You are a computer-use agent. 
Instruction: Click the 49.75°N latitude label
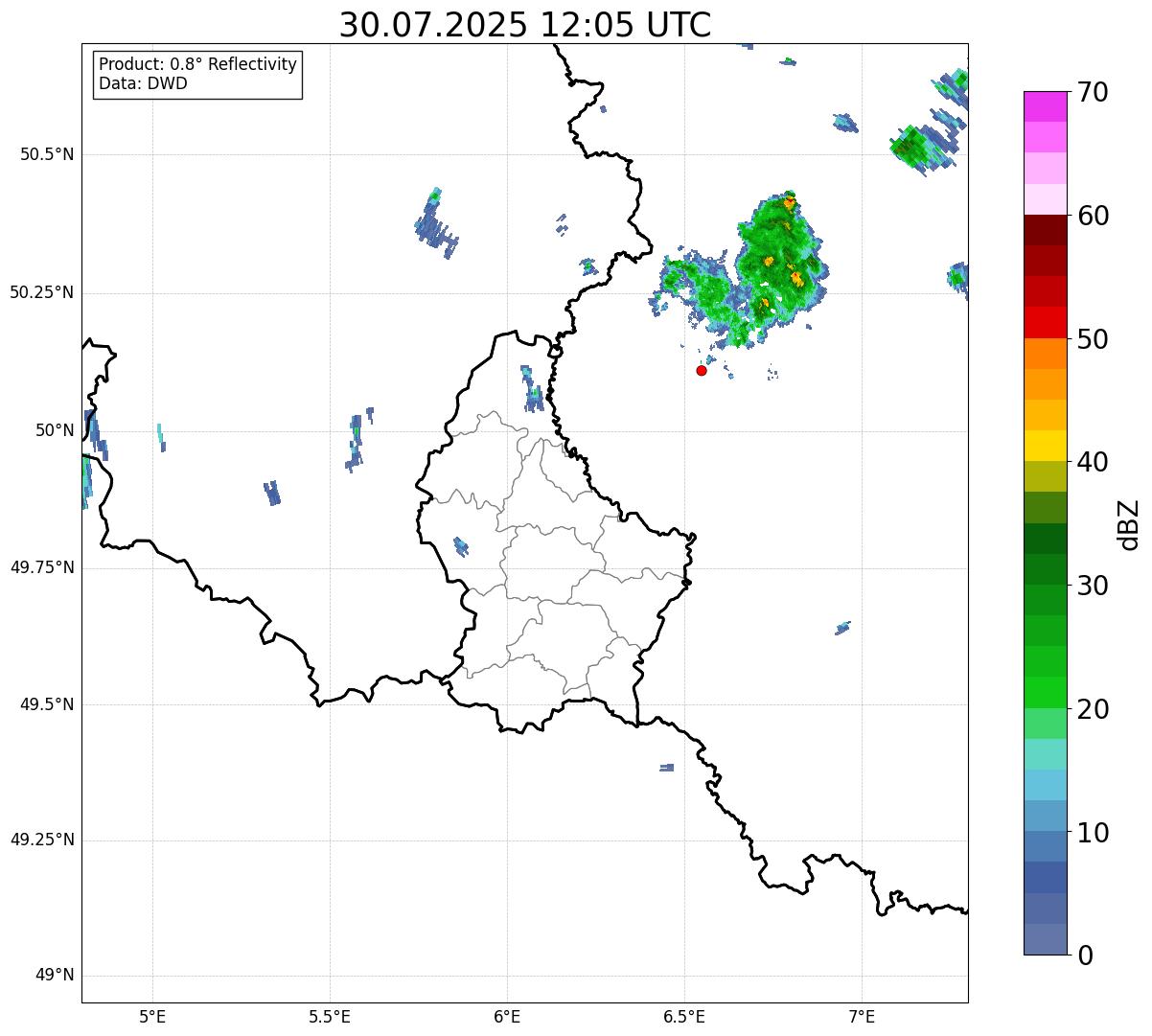42,567
